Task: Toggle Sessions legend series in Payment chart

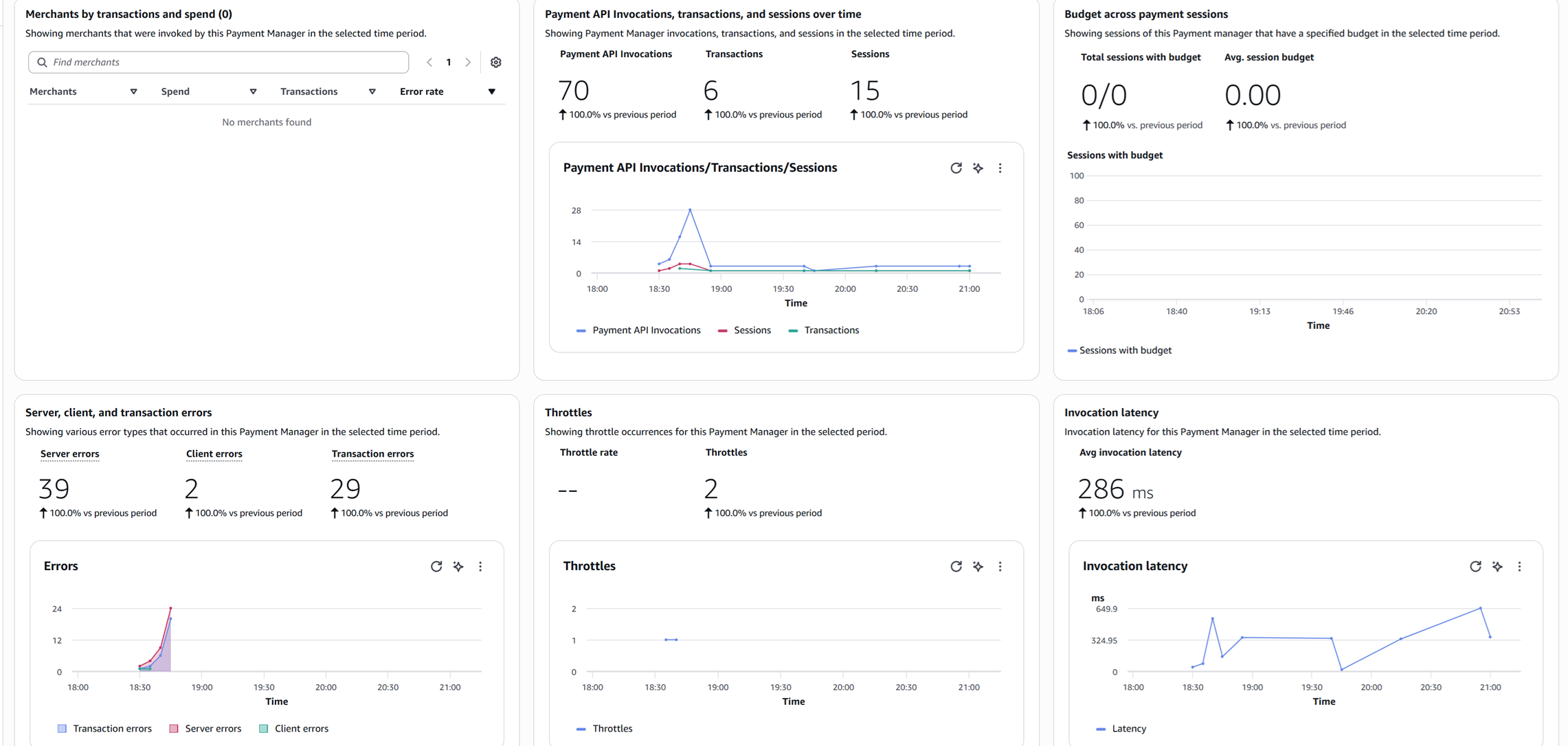Action: (744, 330)
